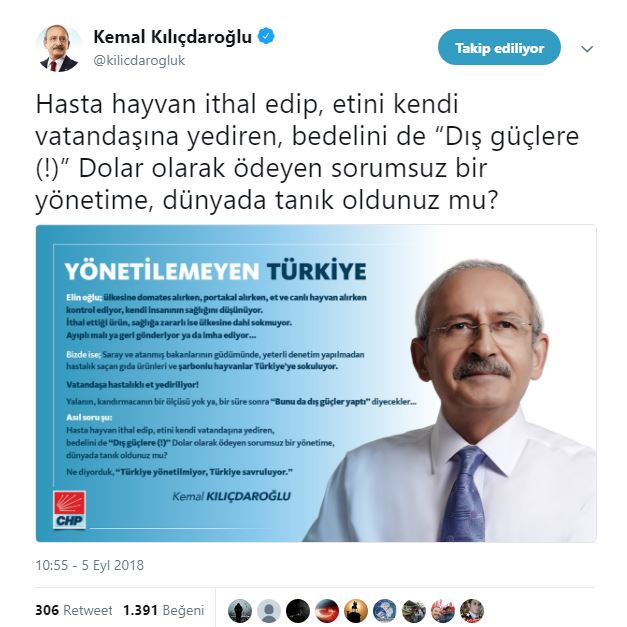Expand the tweet options chevron
Screen dimensions: 627x627
[587, 49]
